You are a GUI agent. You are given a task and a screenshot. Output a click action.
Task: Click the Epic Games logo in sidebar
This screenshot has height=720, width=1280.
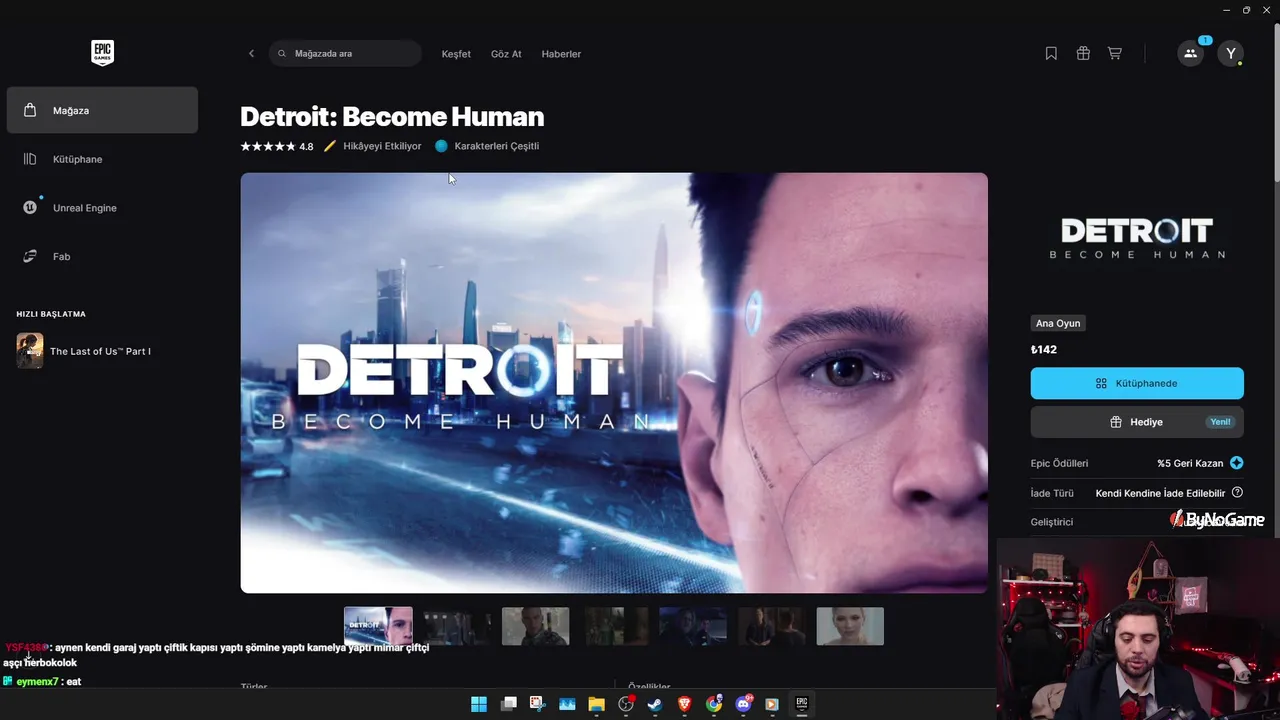click(x=102, y=53)
